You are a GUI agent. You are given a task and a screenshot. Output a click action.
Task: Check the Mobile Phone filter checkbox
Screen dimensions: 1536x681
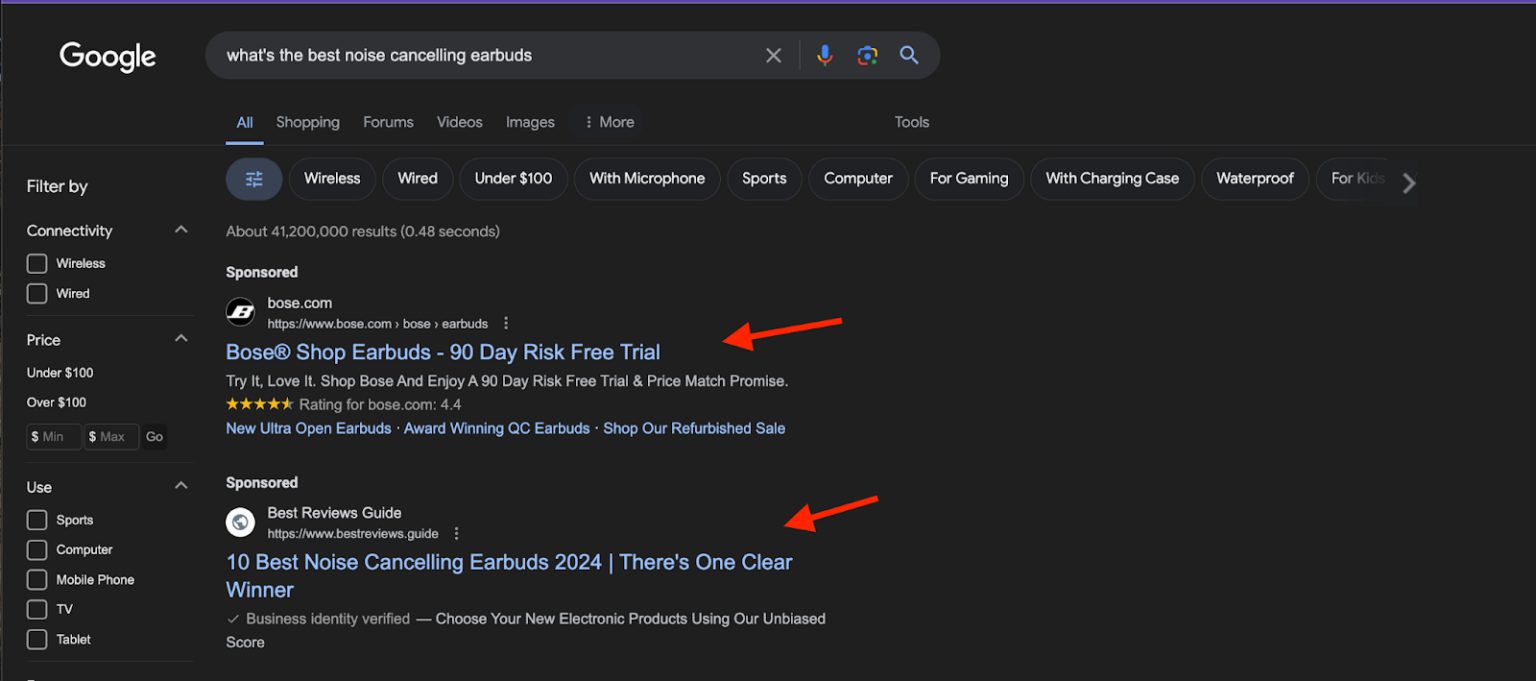point(37,579)
